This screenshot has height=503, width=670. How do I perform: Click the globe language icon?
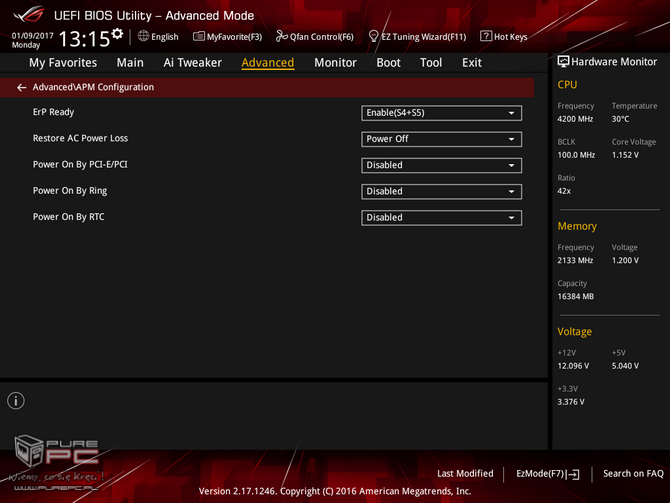143,36
